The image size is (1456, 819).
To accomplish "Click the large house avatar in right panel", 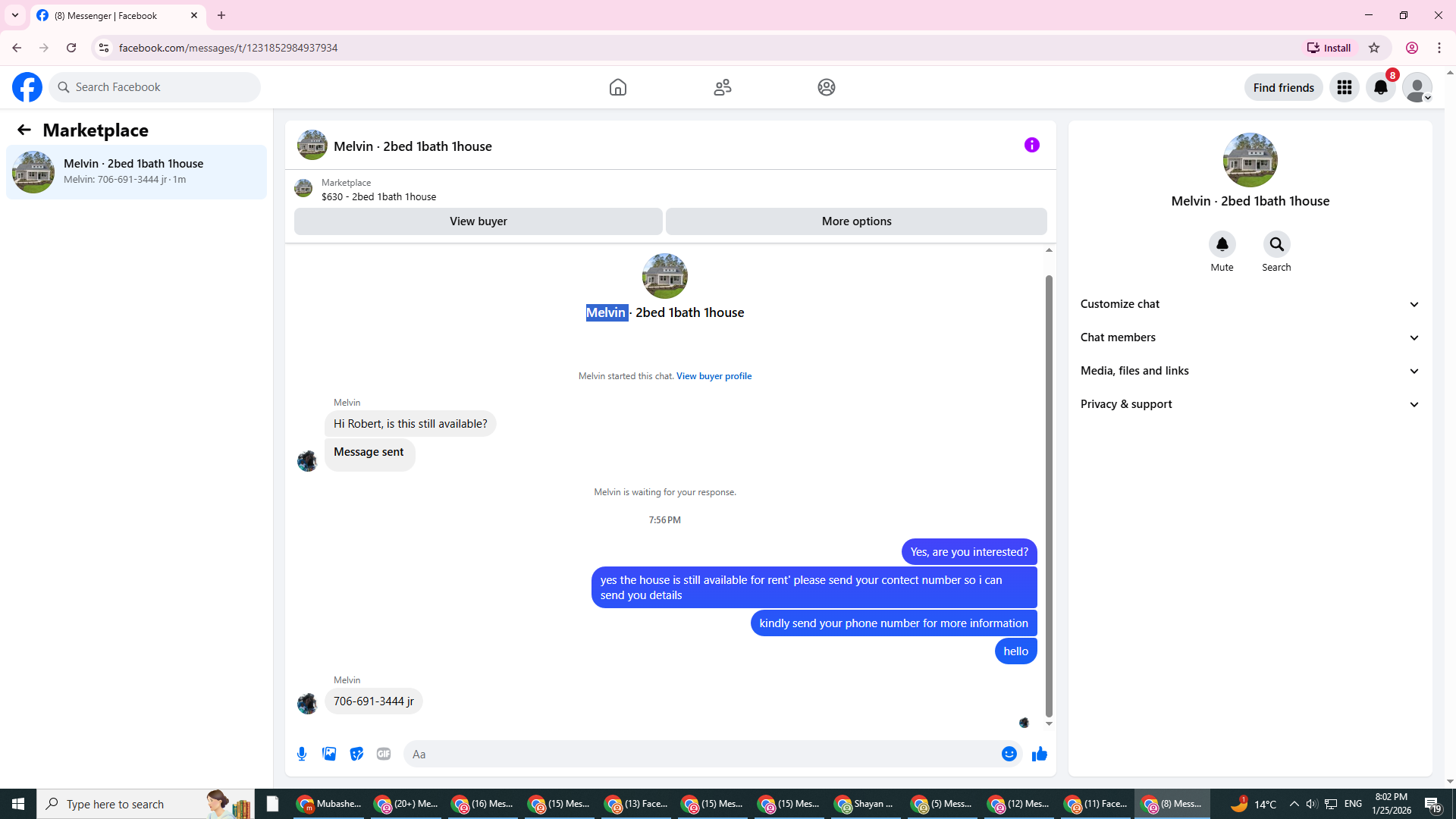I will pos(1250,160).
